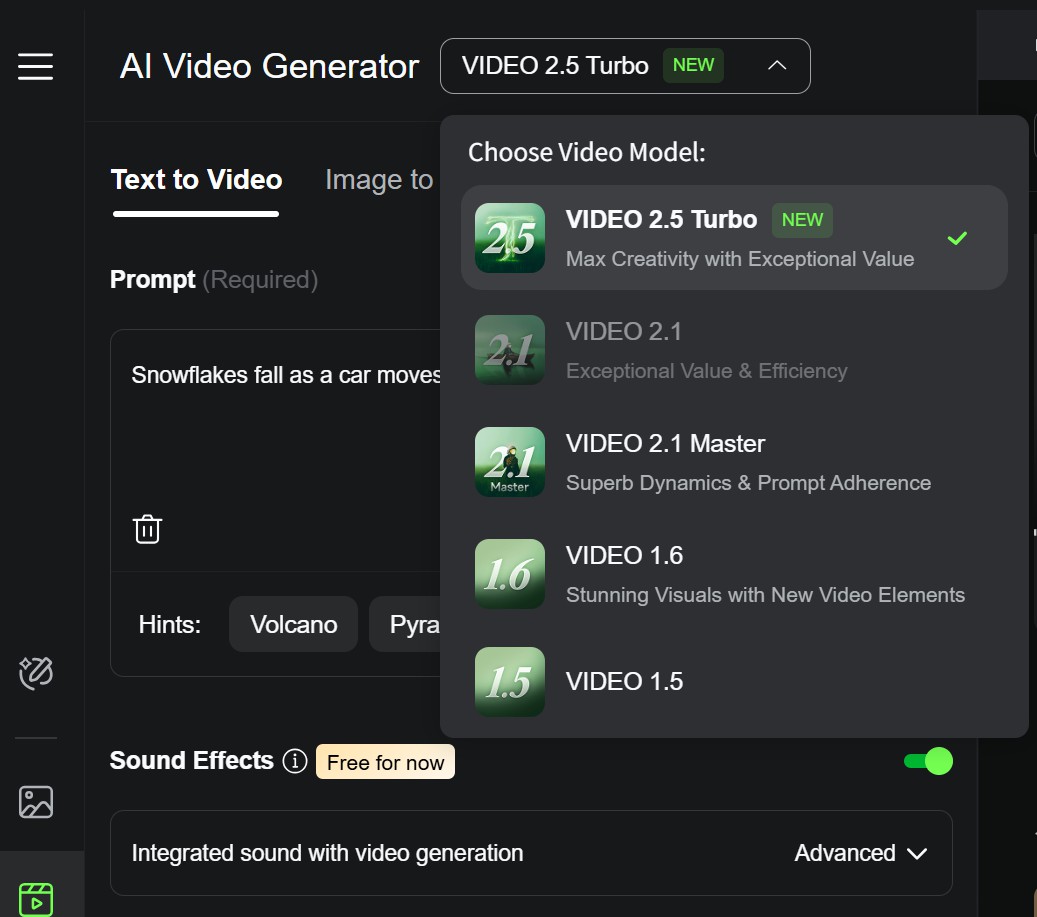Click the VIDEO 2.5 Turbo model thumbnail icon
Screen dimensions: 1037x917
[510, 237]
